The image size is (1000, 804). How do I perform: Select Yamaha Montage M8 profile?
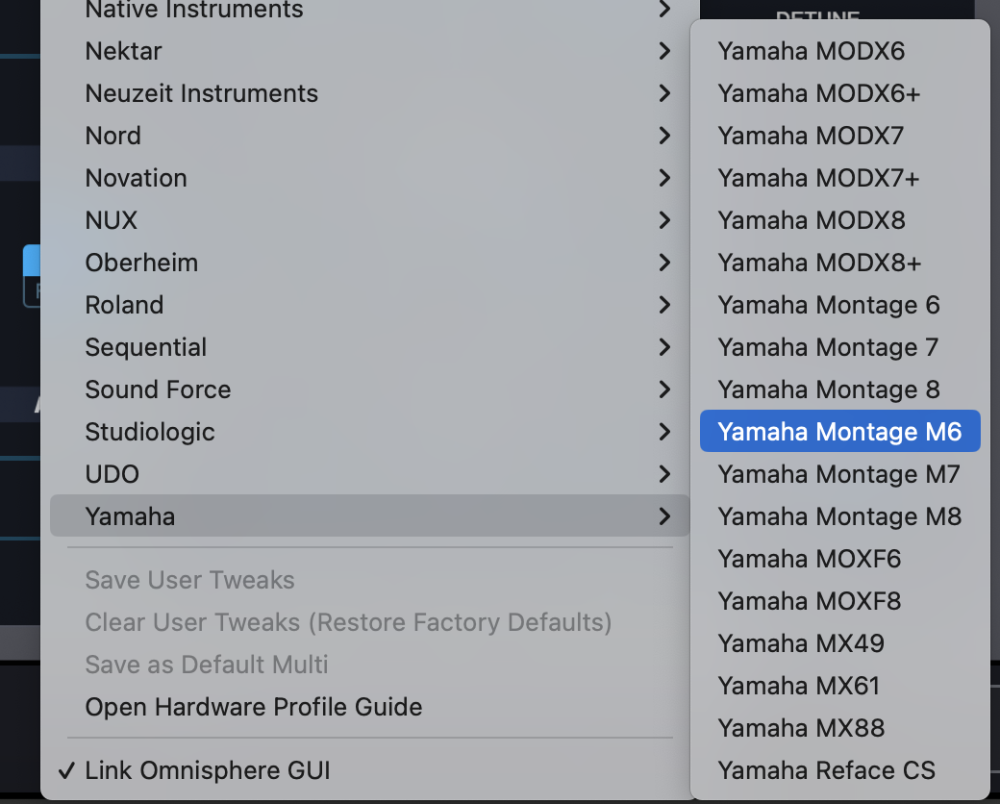839,517
